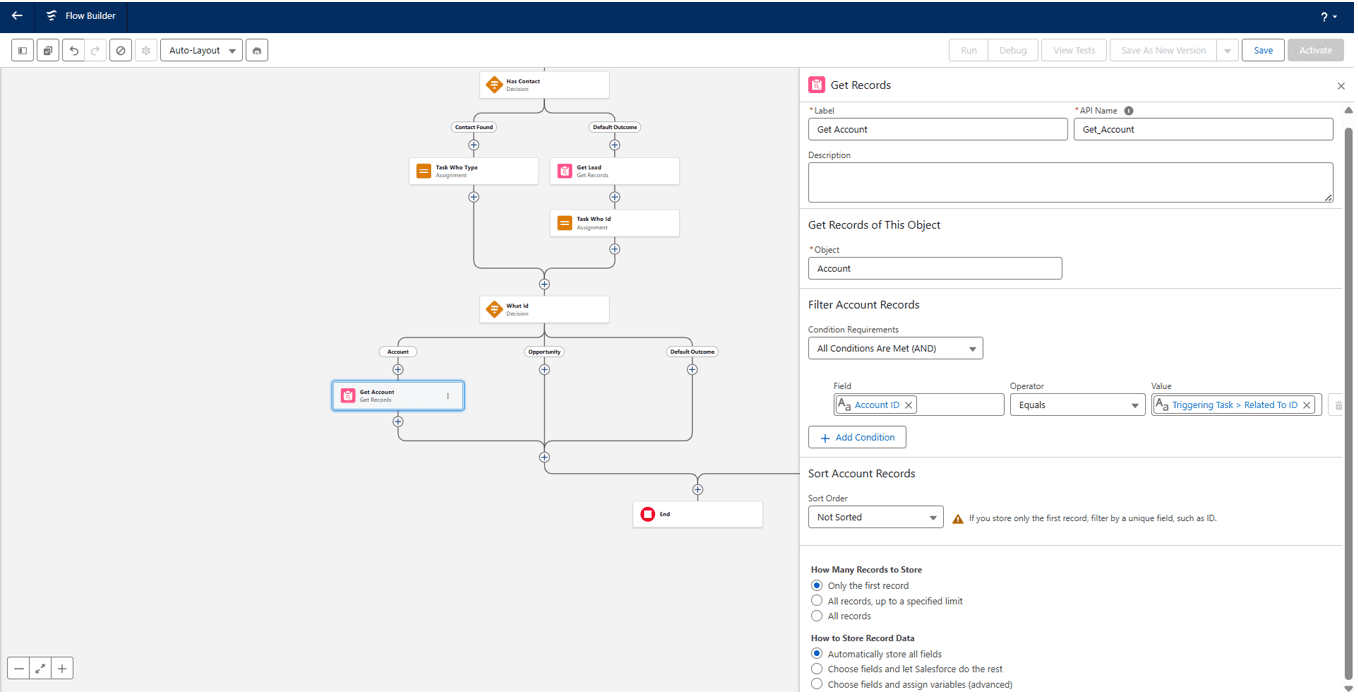Click the Default Outcome label under What Id
Viewport: 1358px width, 697px height.
[x=692, y=352]
